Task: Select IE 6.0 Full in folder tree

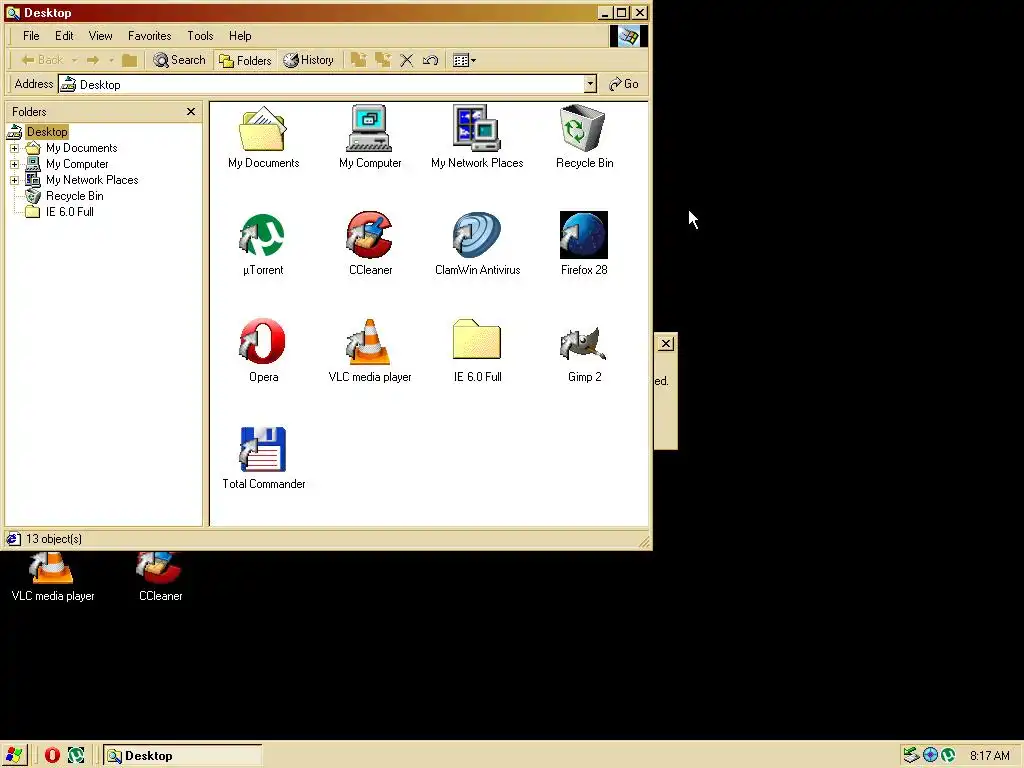Action: point(69,212)
